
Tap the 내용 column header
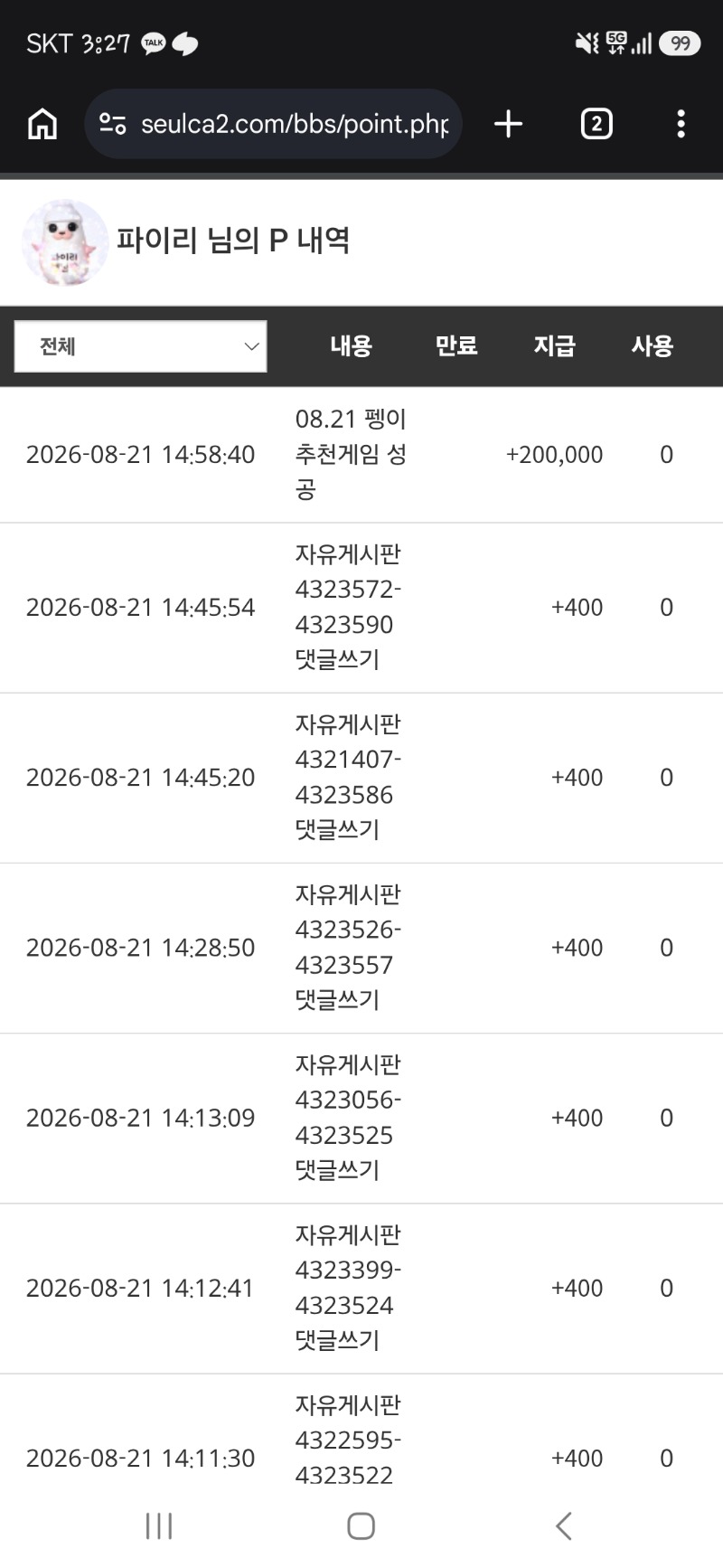351,345
